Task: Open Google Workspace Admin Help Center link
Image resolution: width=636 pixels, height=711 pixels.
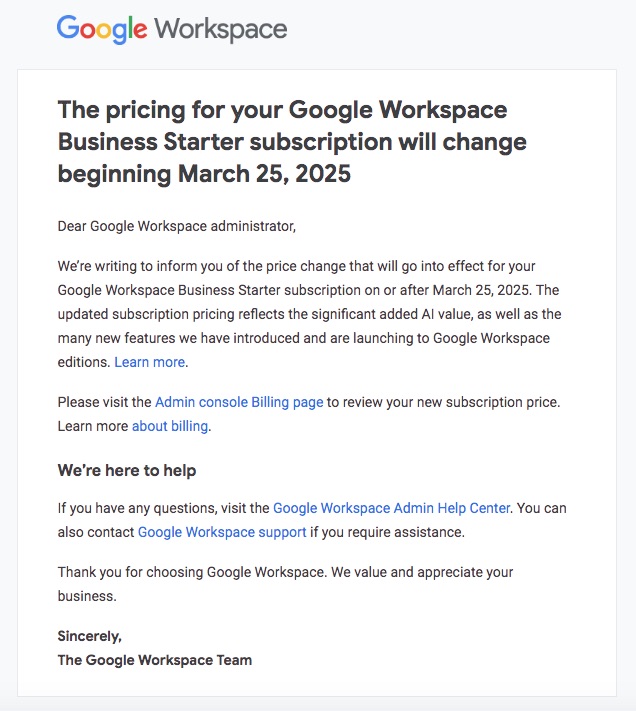Action: click(x=391, y=508)
